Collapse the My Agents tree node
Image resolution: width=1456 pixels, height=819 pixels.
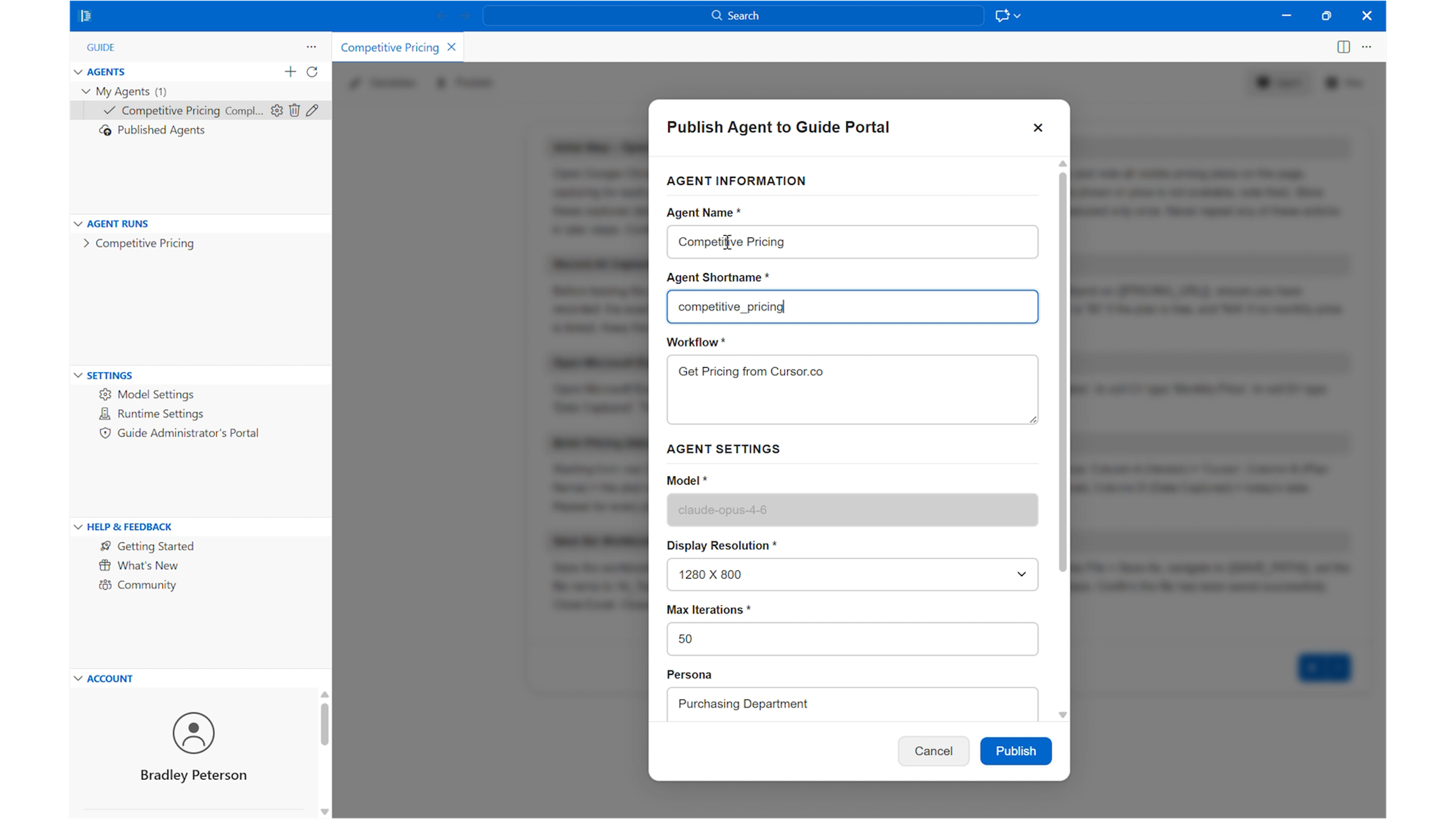click(86, 91)
